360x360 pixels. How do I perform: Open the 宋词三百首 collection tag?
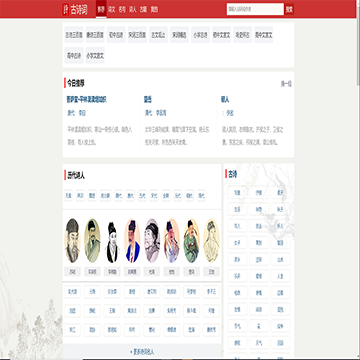(x=137, y=35)
